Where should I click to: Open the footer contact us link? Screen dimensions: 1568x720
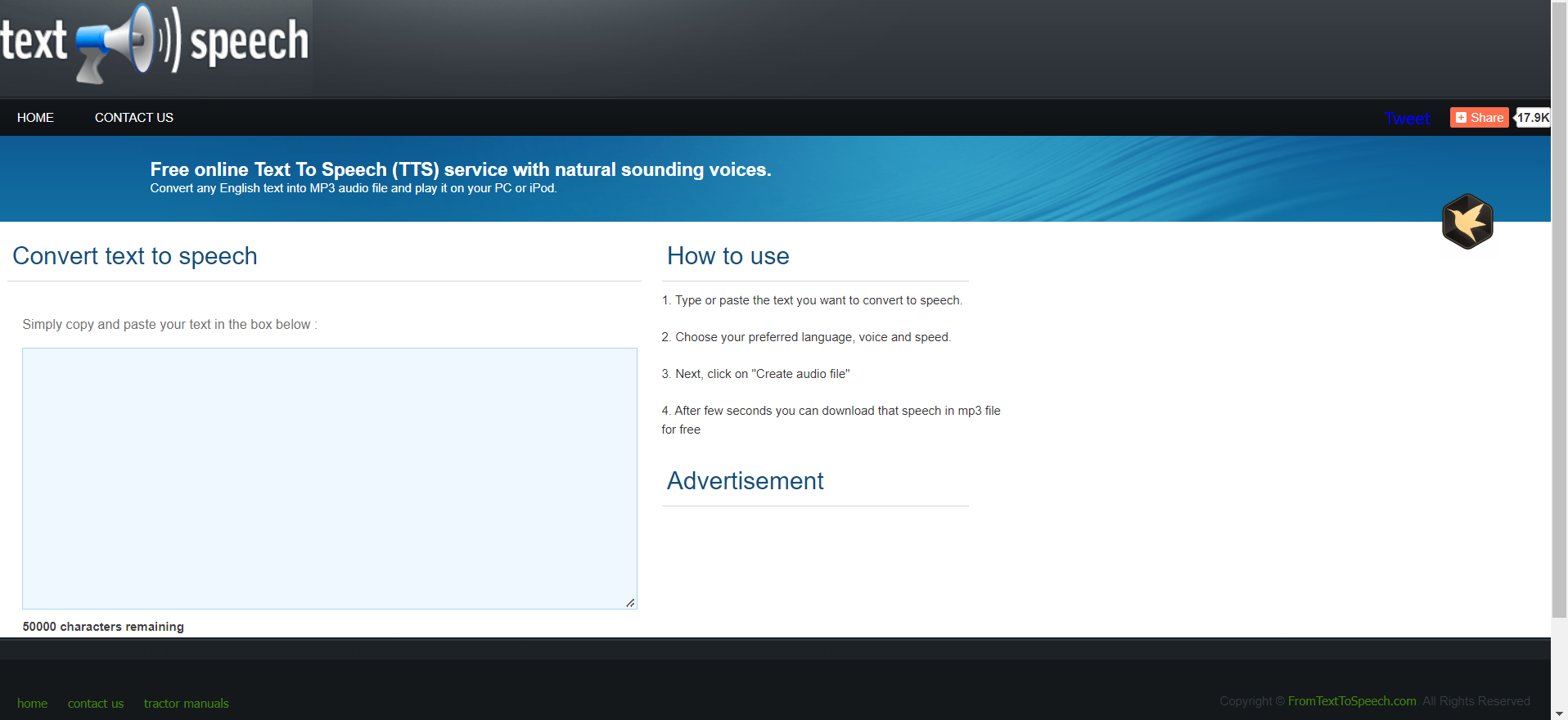point(96,704)
